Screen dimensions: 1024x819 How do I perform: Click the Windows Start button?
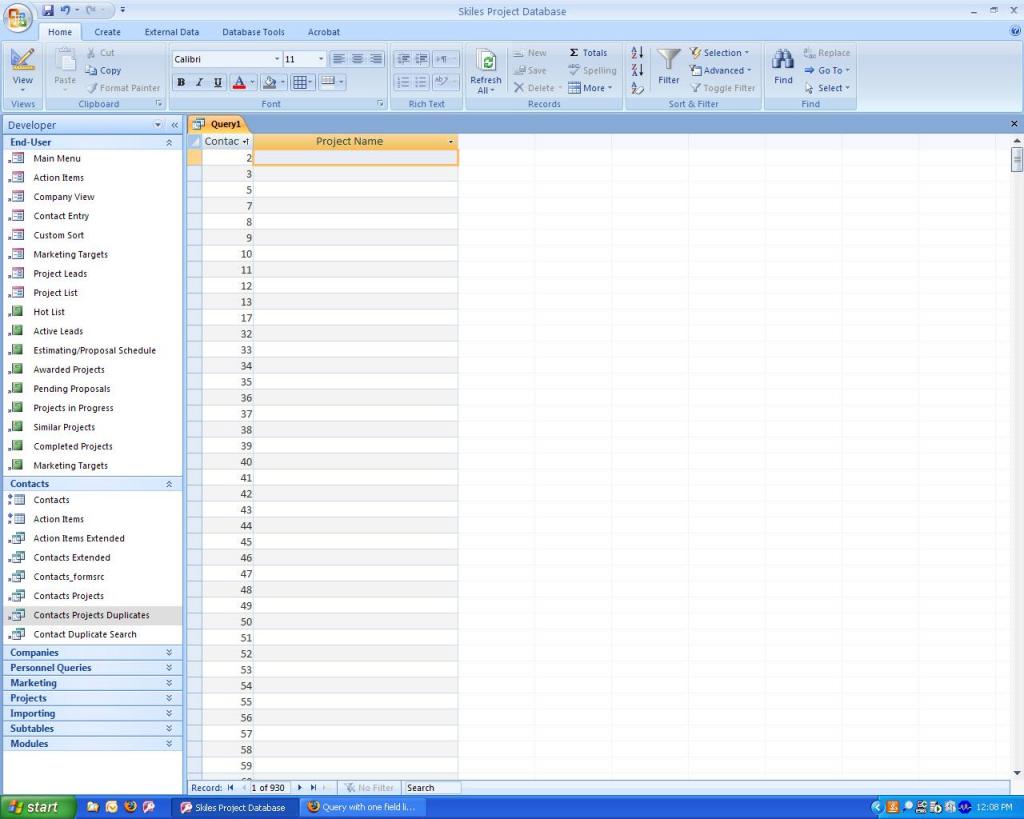(37, 807)
